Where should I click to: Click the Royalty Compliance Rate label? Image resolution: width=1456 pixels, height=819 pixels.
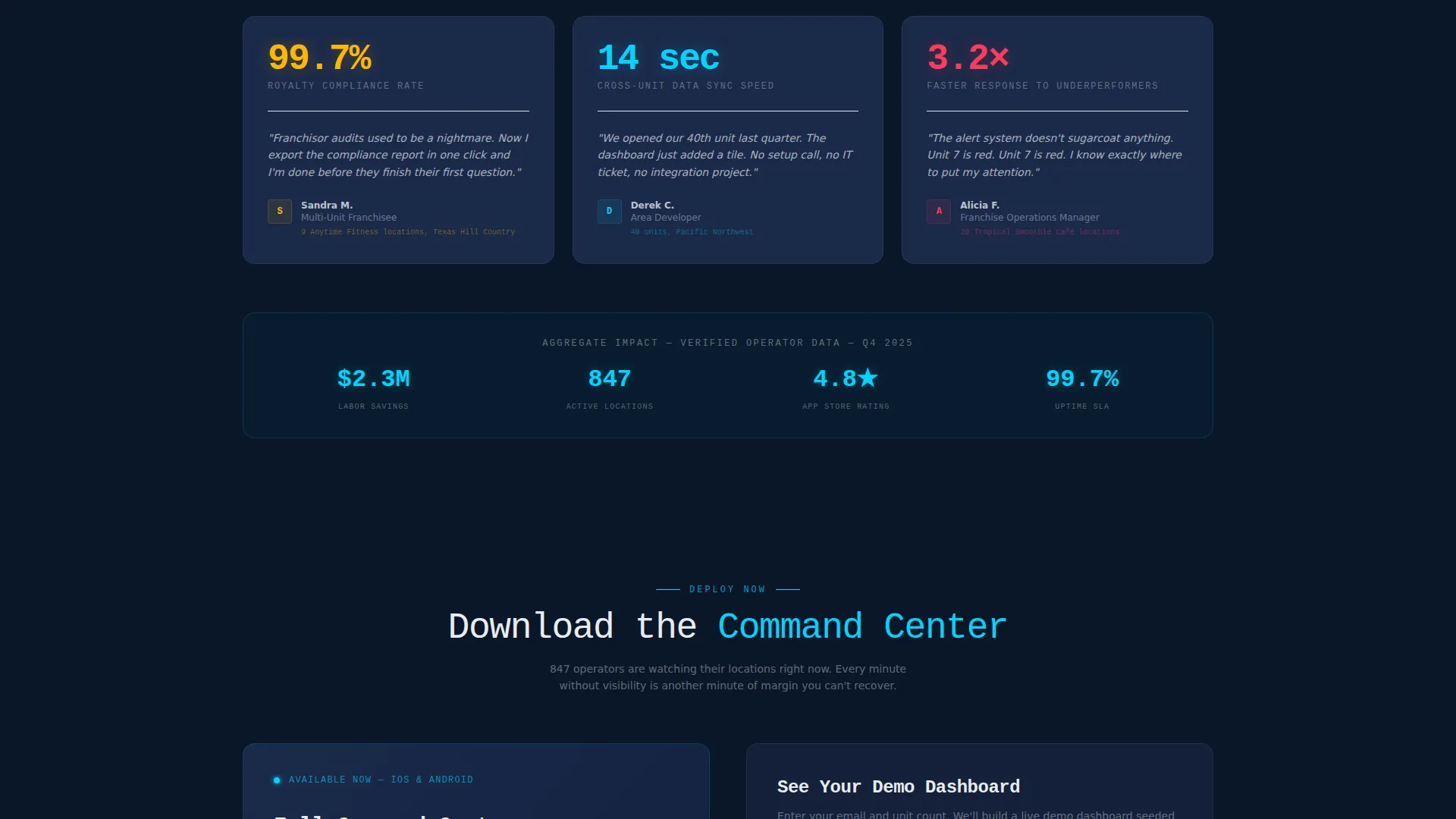point(346,86)
